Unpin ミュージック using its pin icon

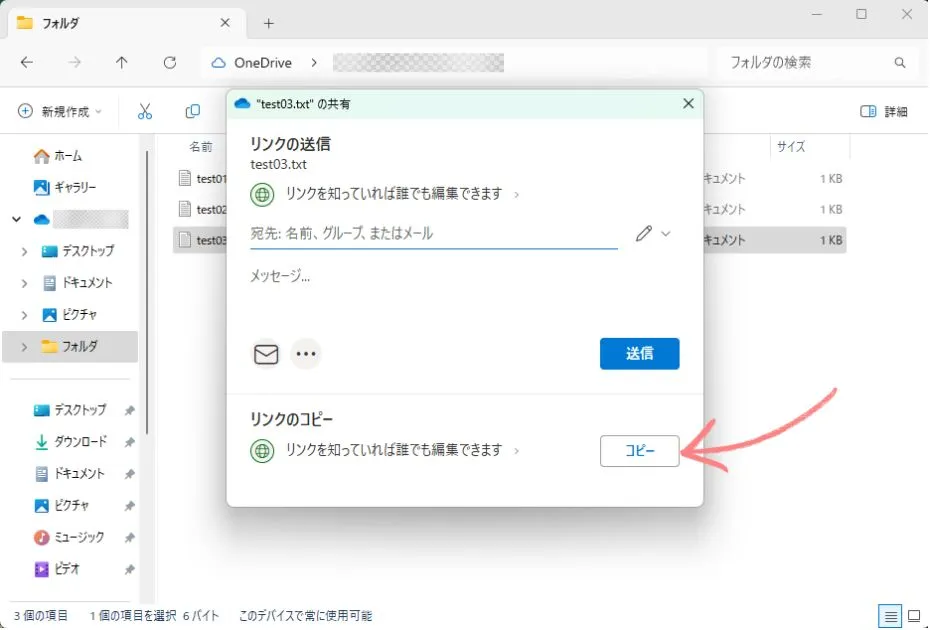(x=129, y=537)
